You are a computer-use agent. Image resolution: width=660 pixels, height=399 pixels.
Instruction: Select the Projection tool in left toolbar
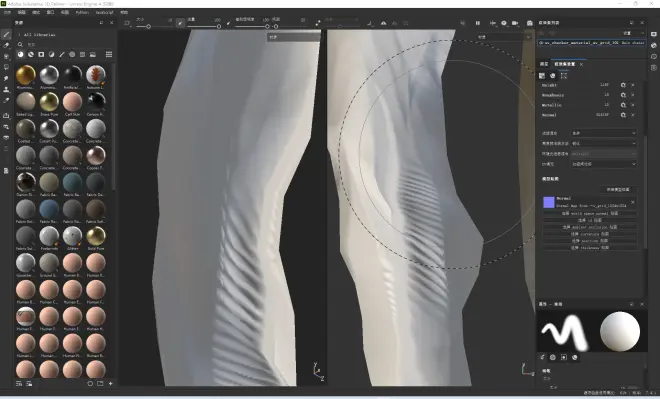pos(6,56)
